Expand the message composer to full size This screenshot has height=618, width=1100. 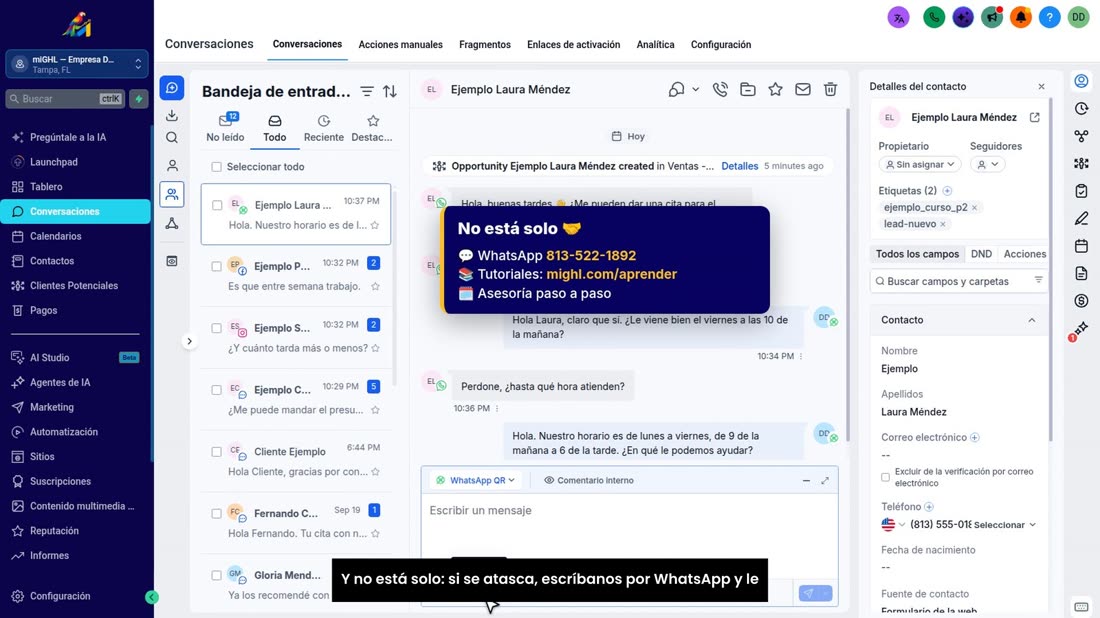[x=825, y=481]
